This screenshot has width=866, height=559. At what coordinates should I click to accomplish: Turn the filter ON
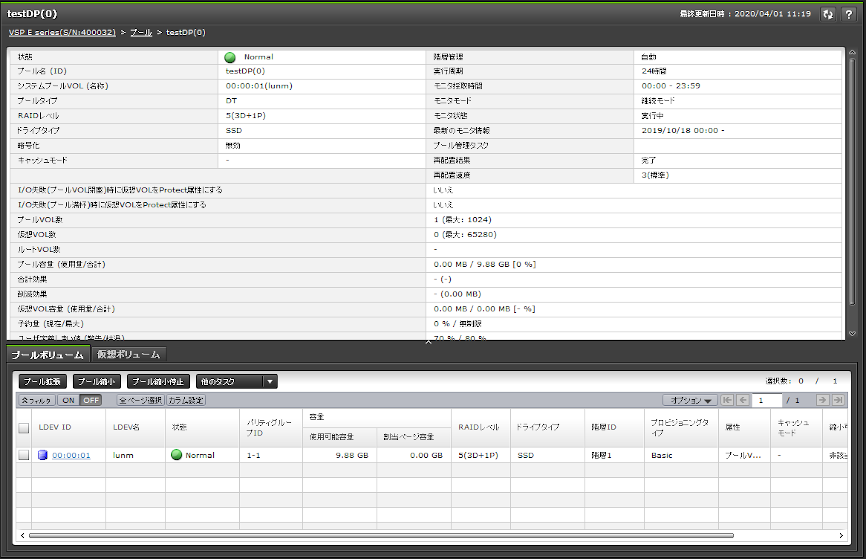(69, 400)
